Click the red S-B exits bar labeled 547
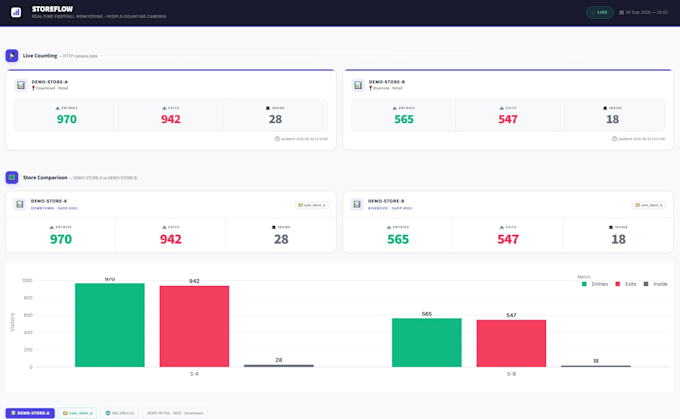Viewport: 680px width, 419px height. point(511,344)
